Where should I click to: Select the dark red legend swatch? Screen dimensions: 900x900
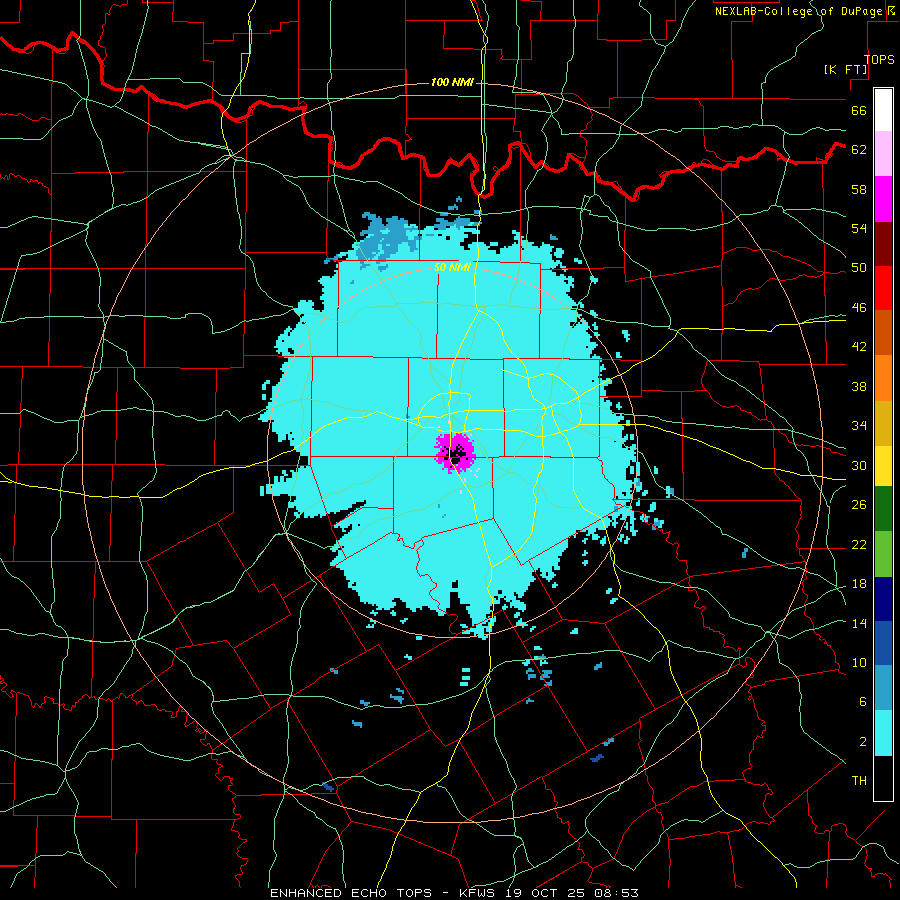[883, 243]
